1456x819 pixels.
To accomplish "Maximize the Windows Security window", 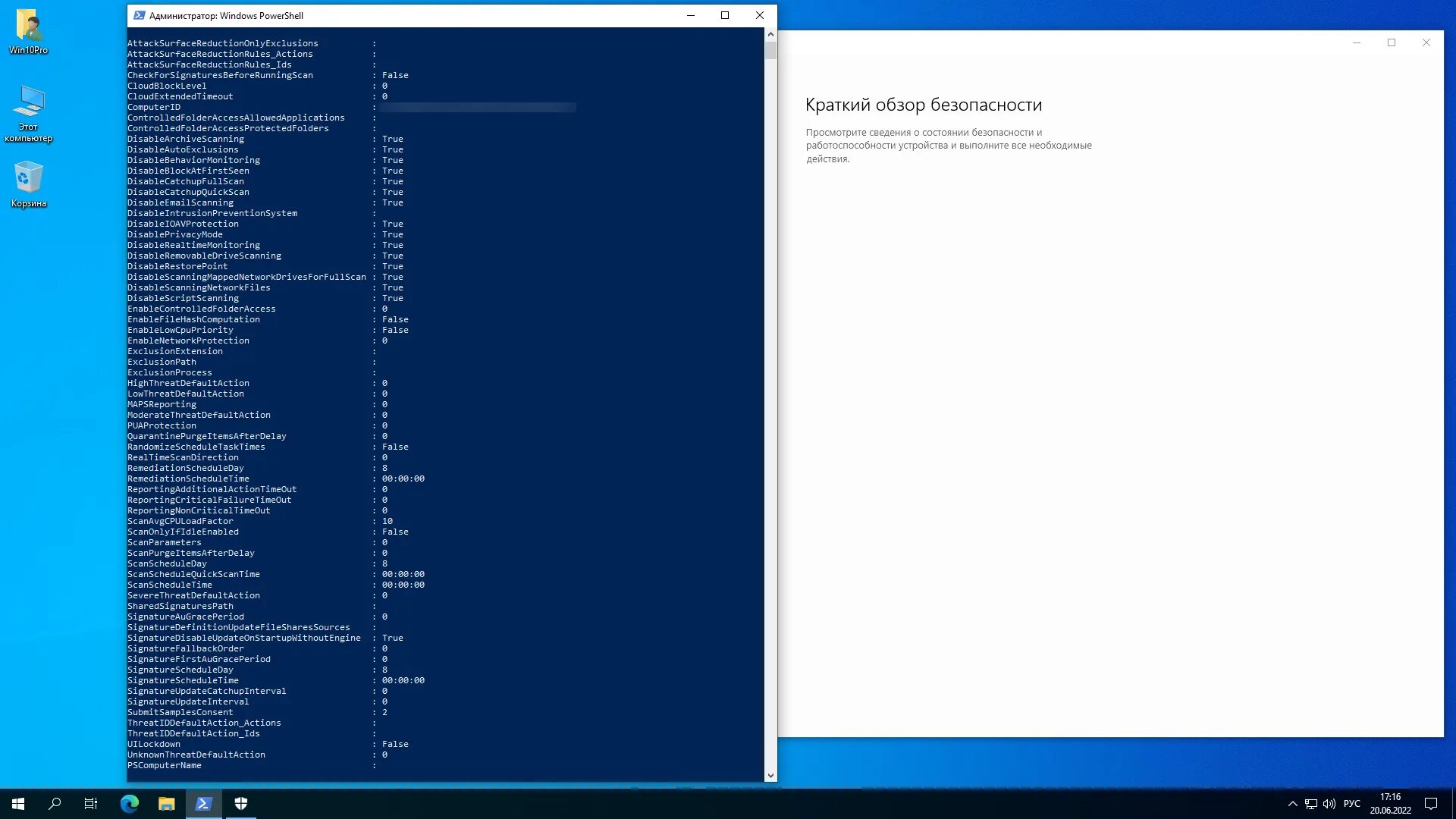I will click(1391, 42).
